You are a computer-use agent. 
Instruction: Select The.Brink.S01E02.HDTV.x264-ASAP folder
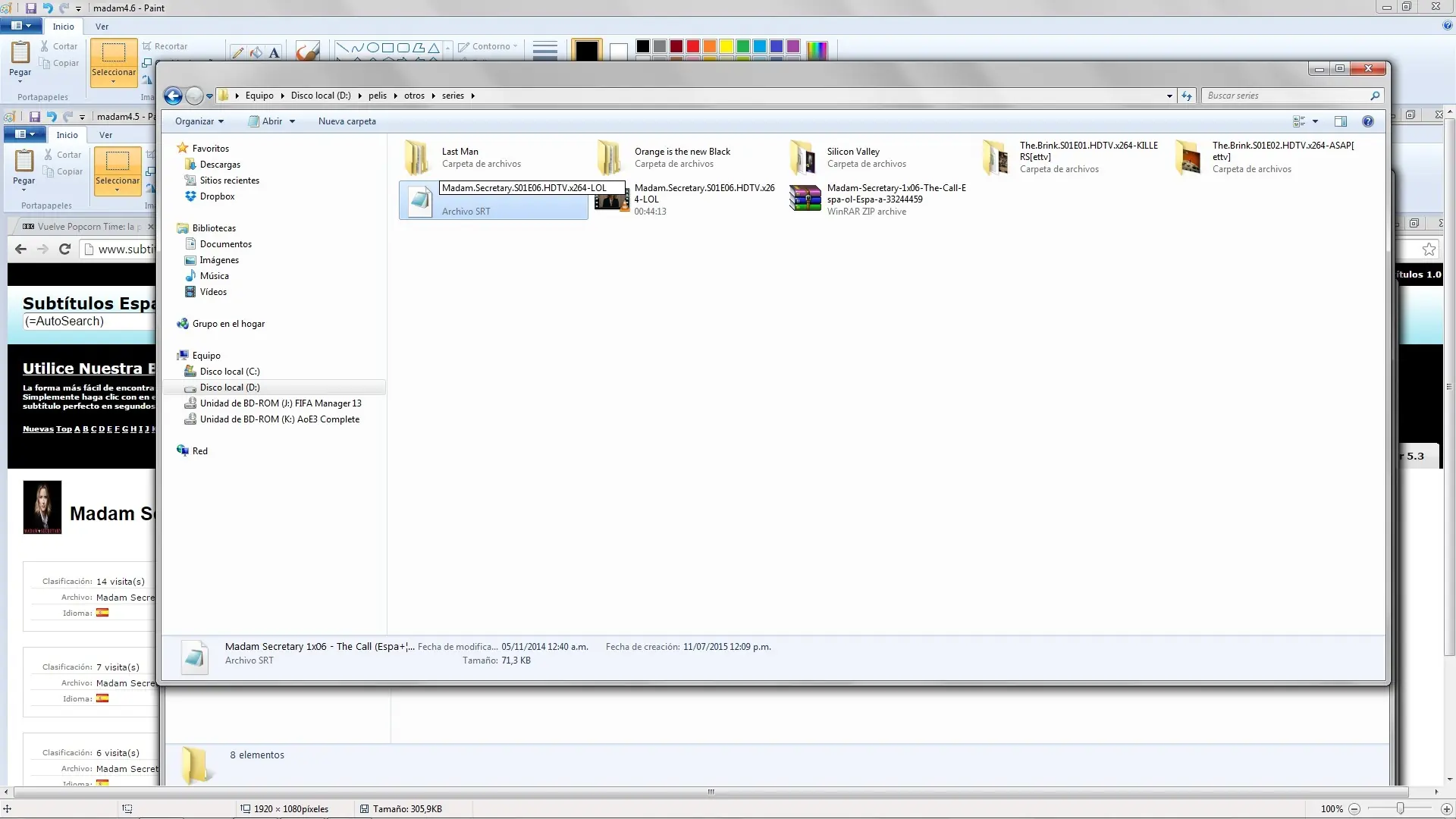[x=1263, y=158]
